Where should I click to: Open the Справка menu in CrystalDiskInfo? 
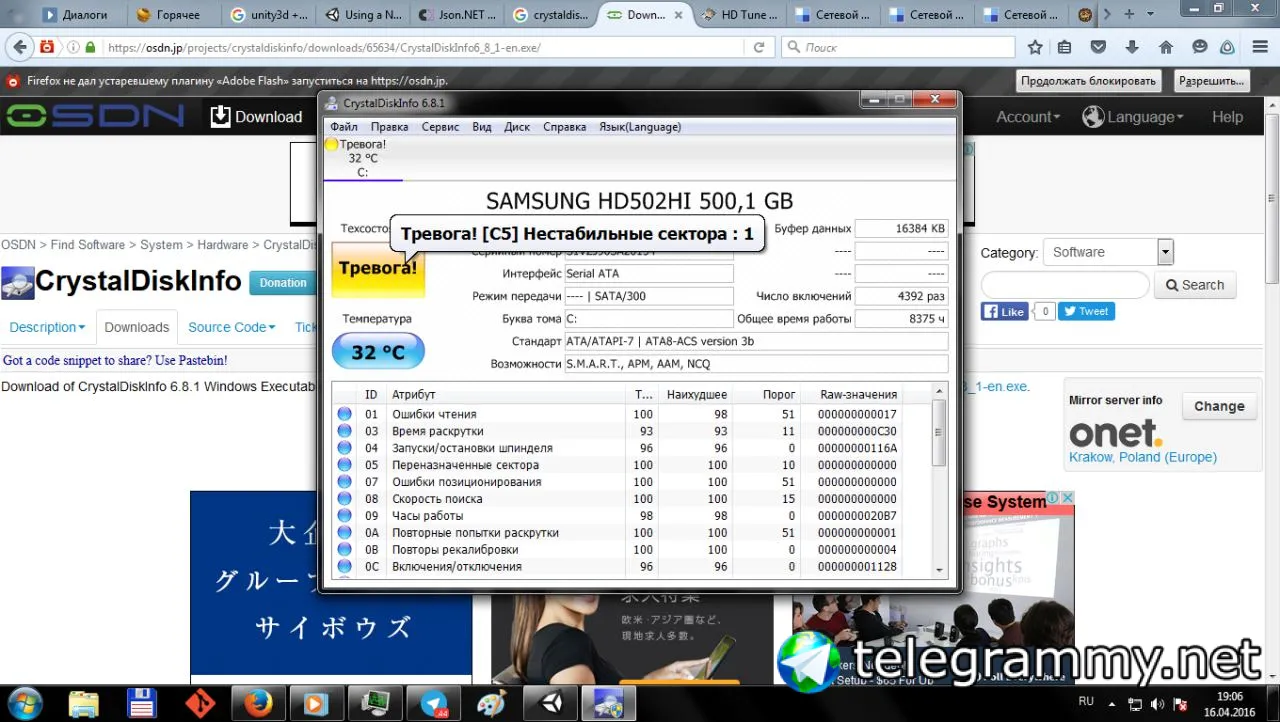[x=564, y=127]
